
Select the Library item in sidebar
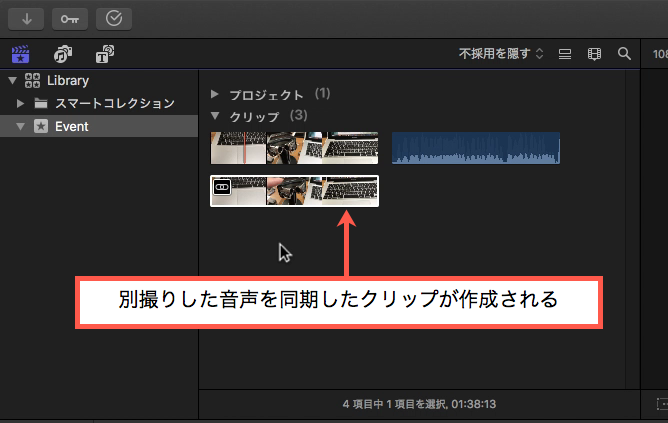click(x=68, y=81)
